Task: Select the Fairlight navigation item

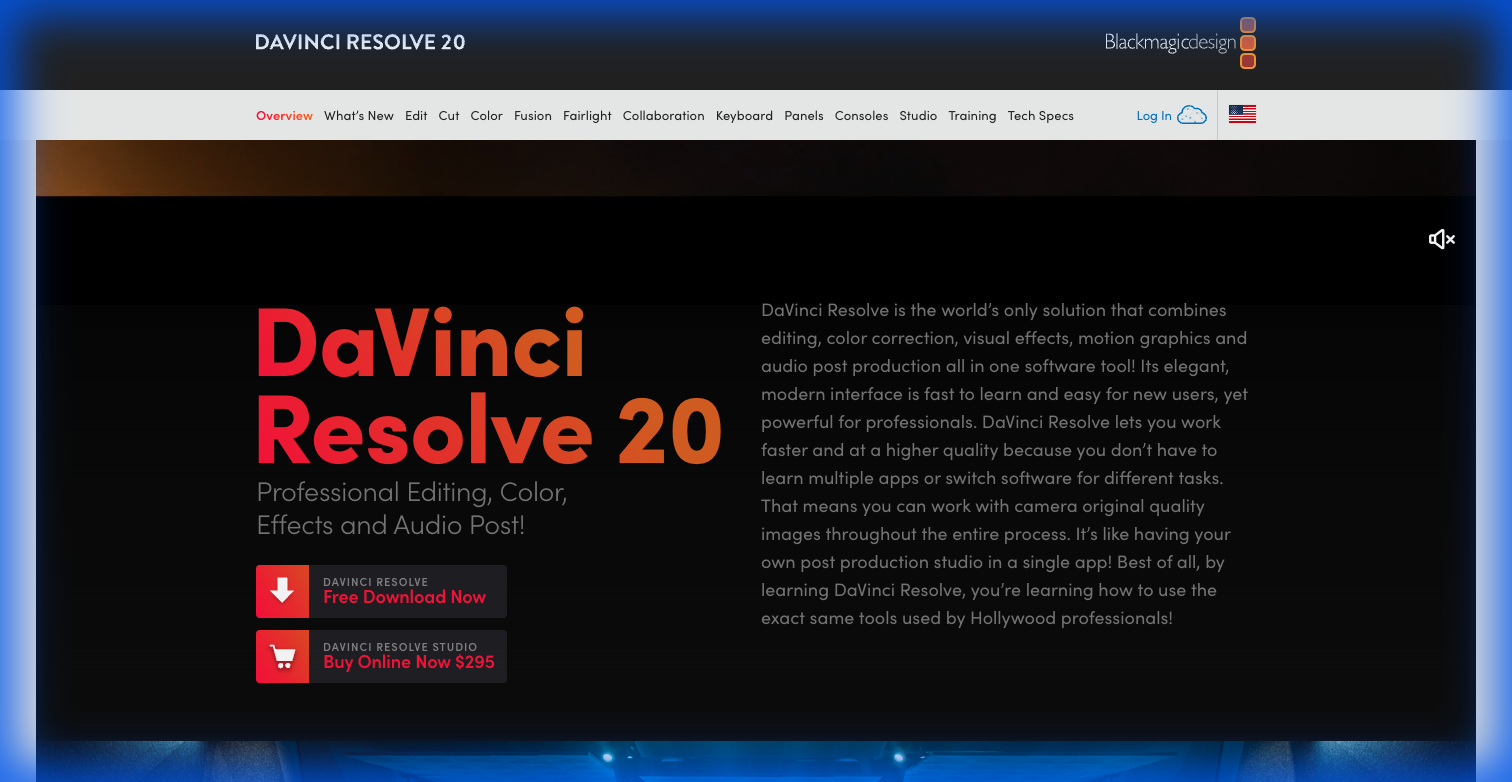Action: 587,115
